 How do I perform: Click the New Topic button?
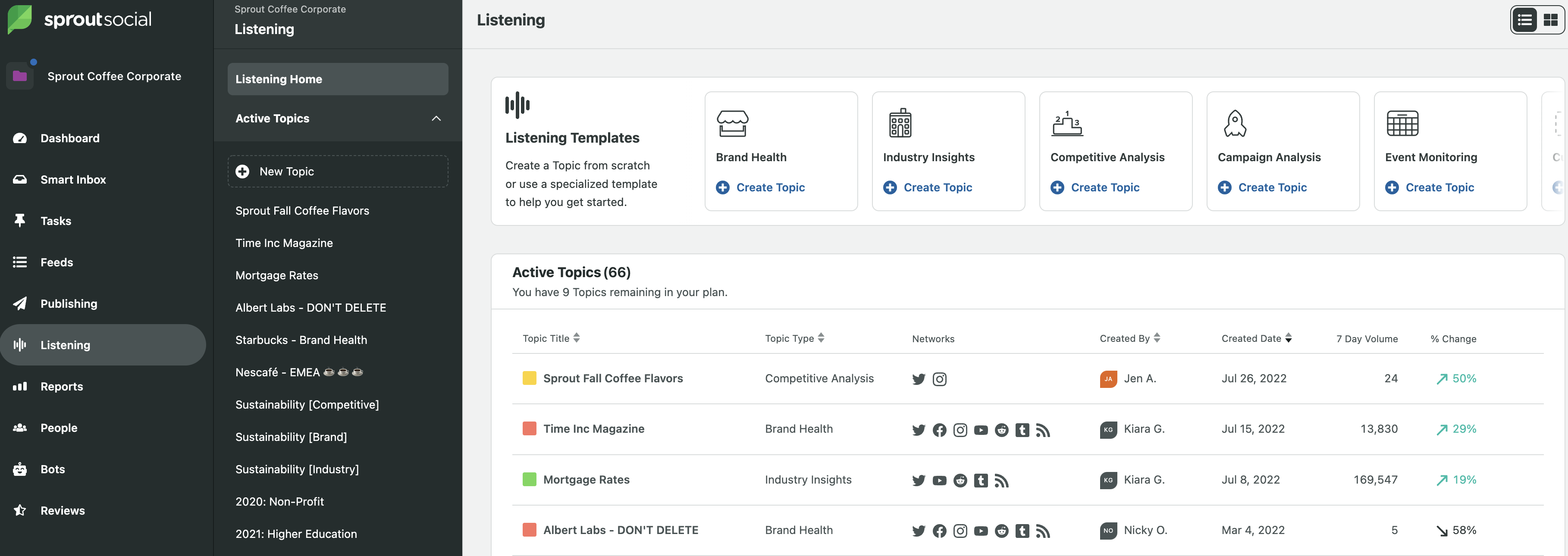click(338, 172)
